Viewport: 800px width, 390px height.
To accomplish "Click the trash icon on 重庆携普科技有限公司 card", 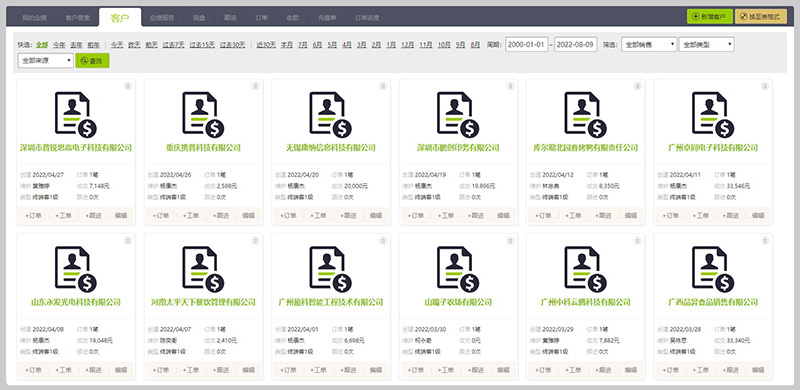I will pyautogui.click(x=255, y=86).
